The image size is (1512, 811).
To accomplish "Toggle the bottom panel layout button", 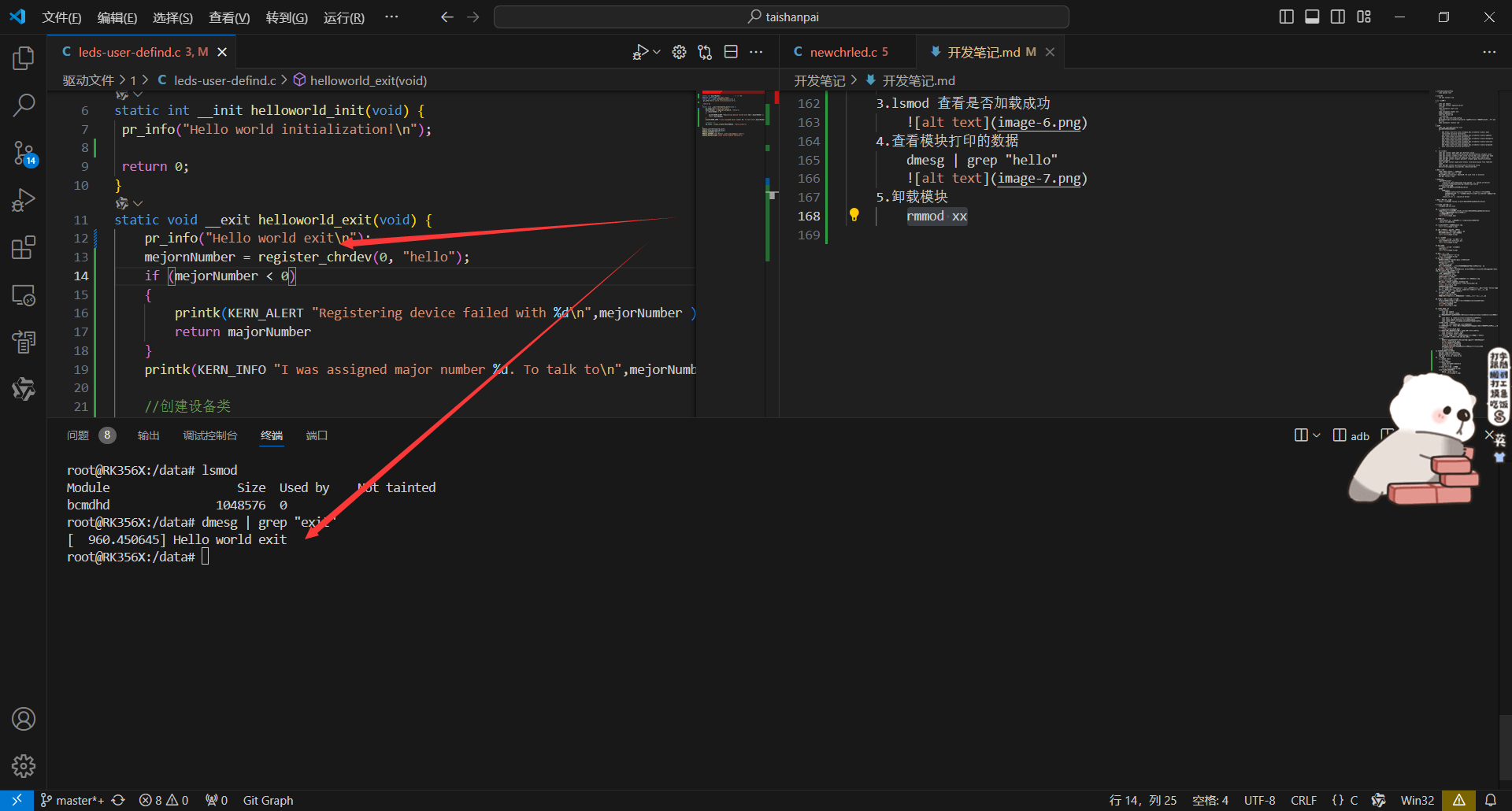I will click(x=1312, y=17).
